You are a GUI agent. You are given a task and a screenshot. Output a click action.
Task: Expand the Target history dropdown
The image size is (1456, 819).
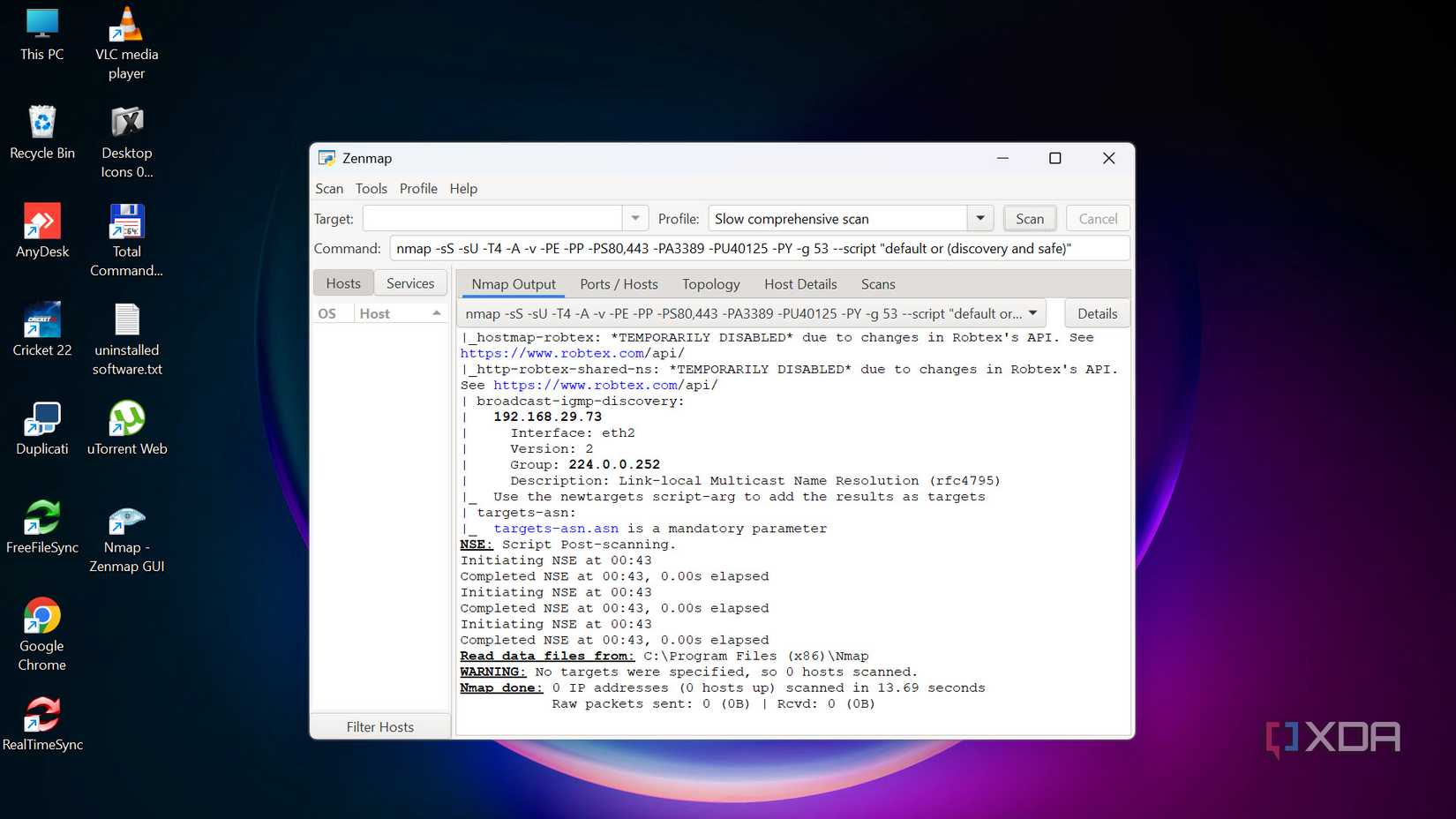click(635, 219)
